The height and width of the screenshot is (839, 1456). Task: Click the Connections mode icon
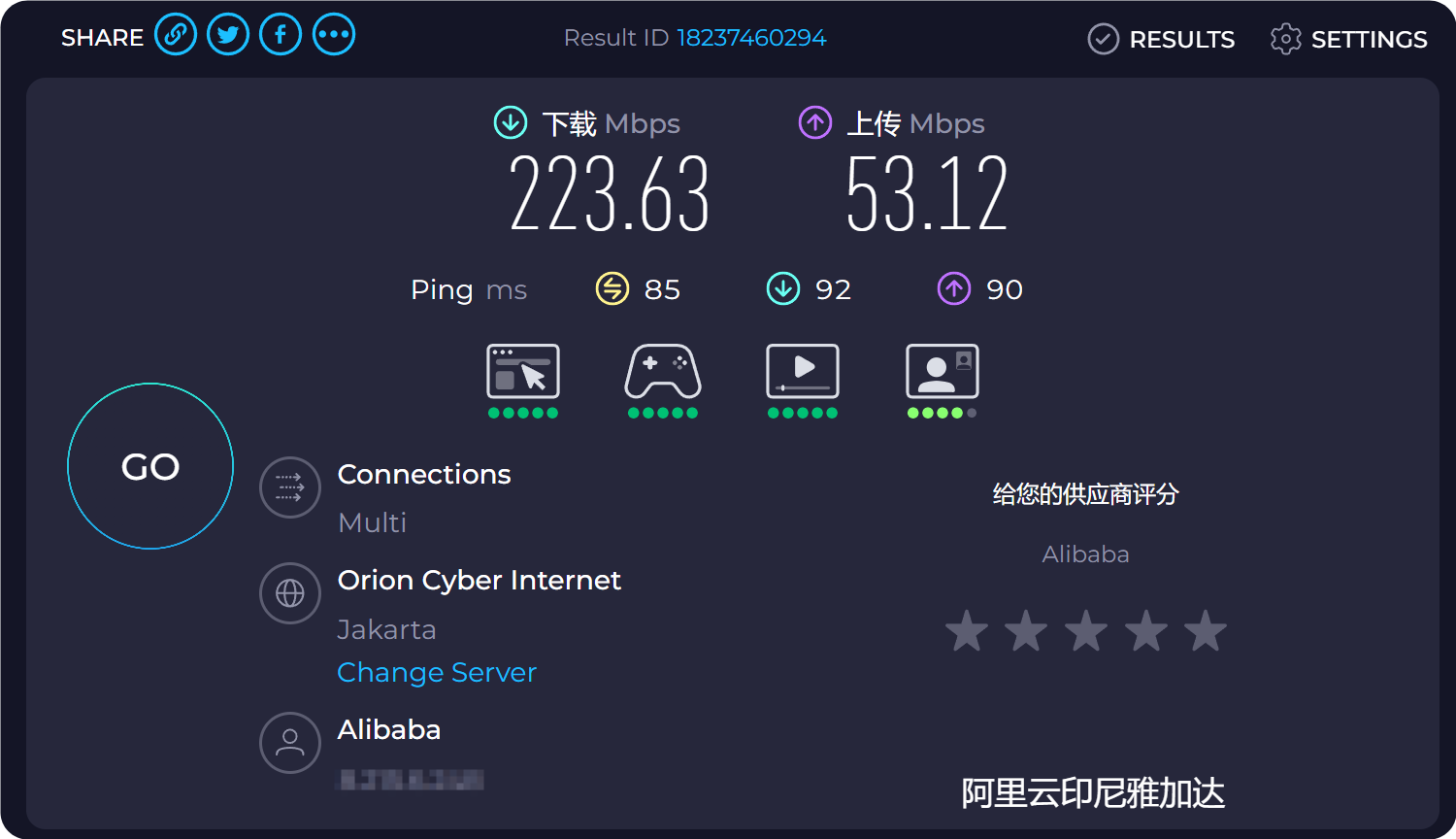point(290,487)
